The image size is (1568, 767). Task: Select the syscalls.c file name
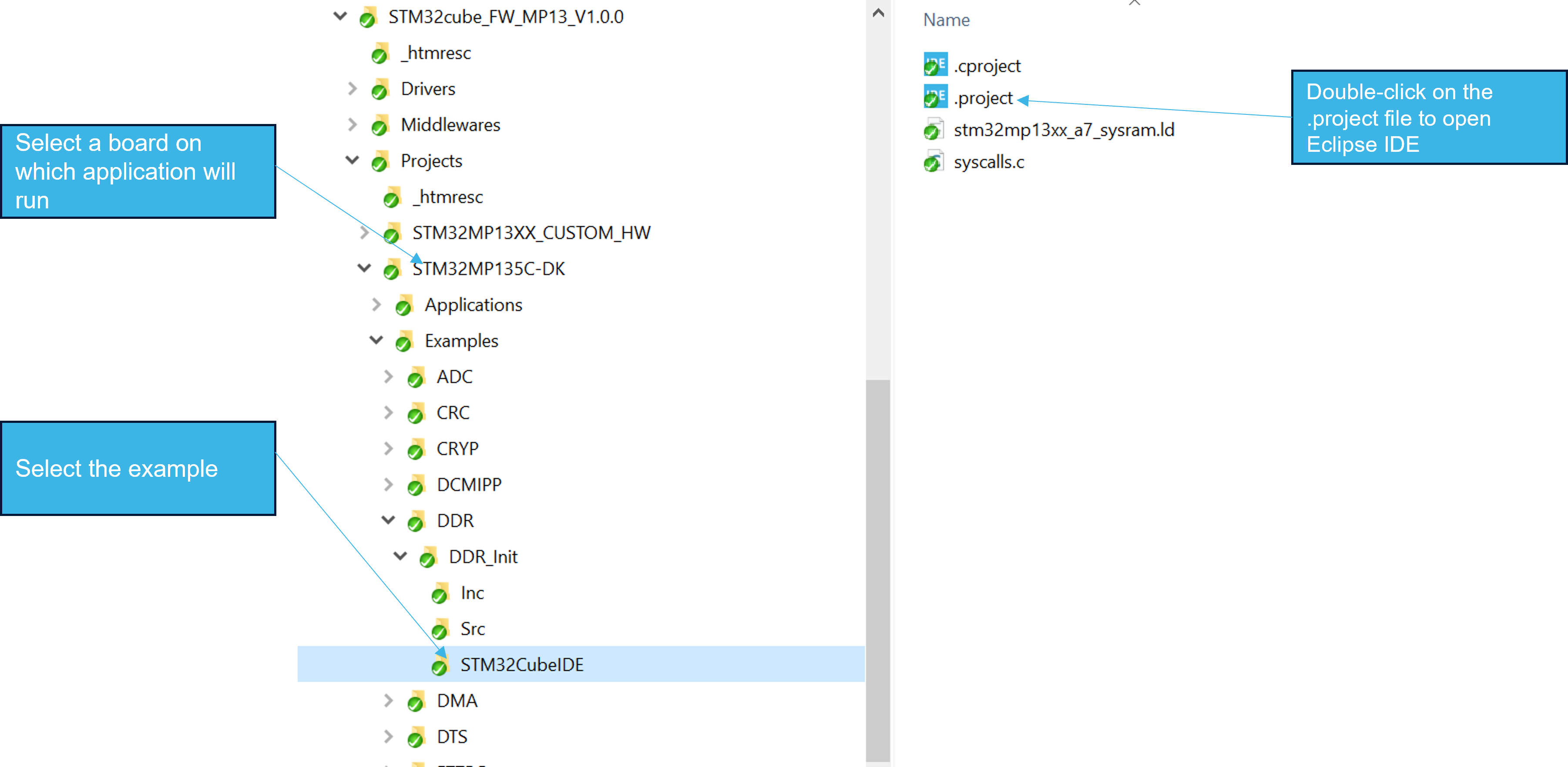pyautogui.click(x=988, y=162)
